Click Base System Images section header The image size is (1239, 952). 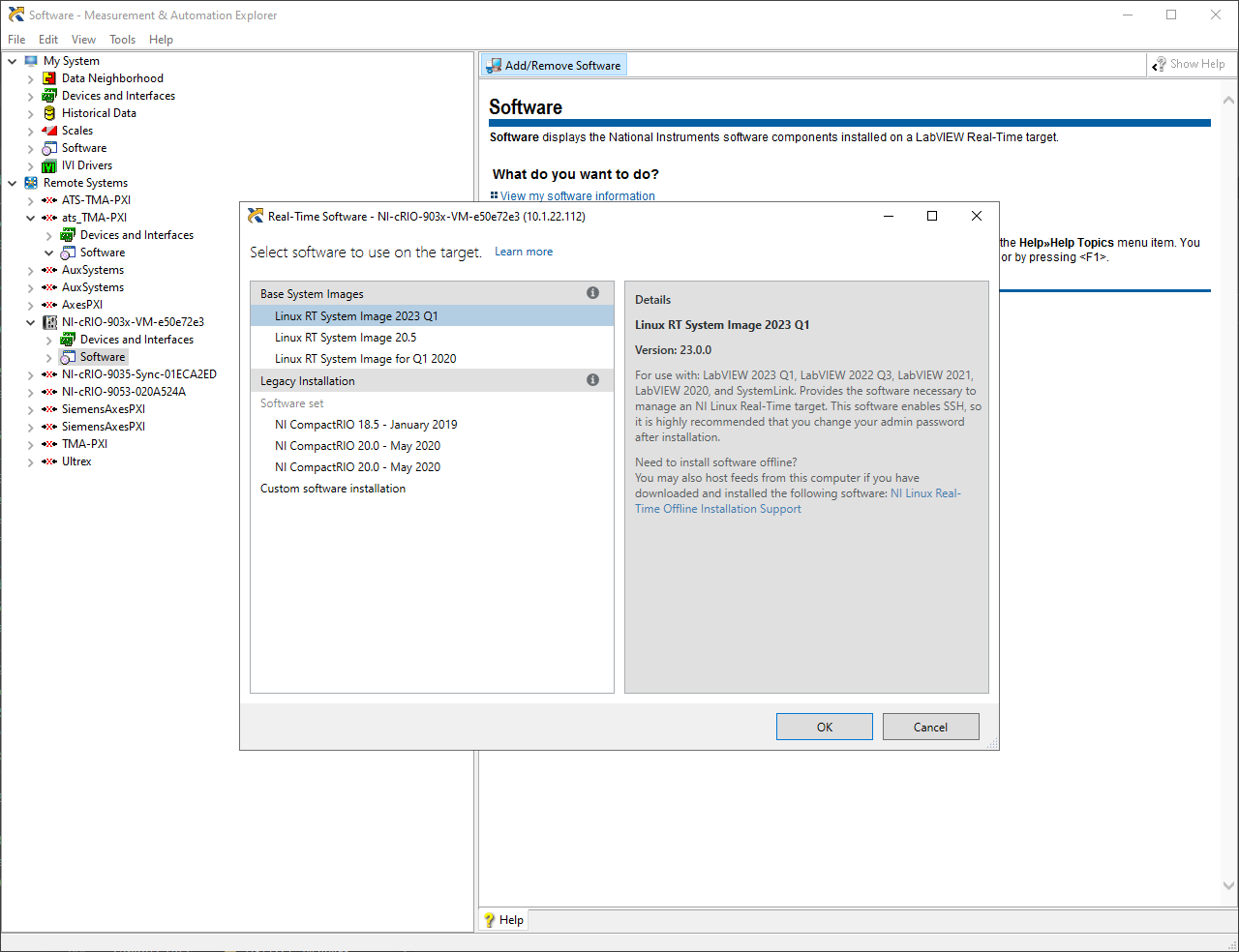[432, 293]
